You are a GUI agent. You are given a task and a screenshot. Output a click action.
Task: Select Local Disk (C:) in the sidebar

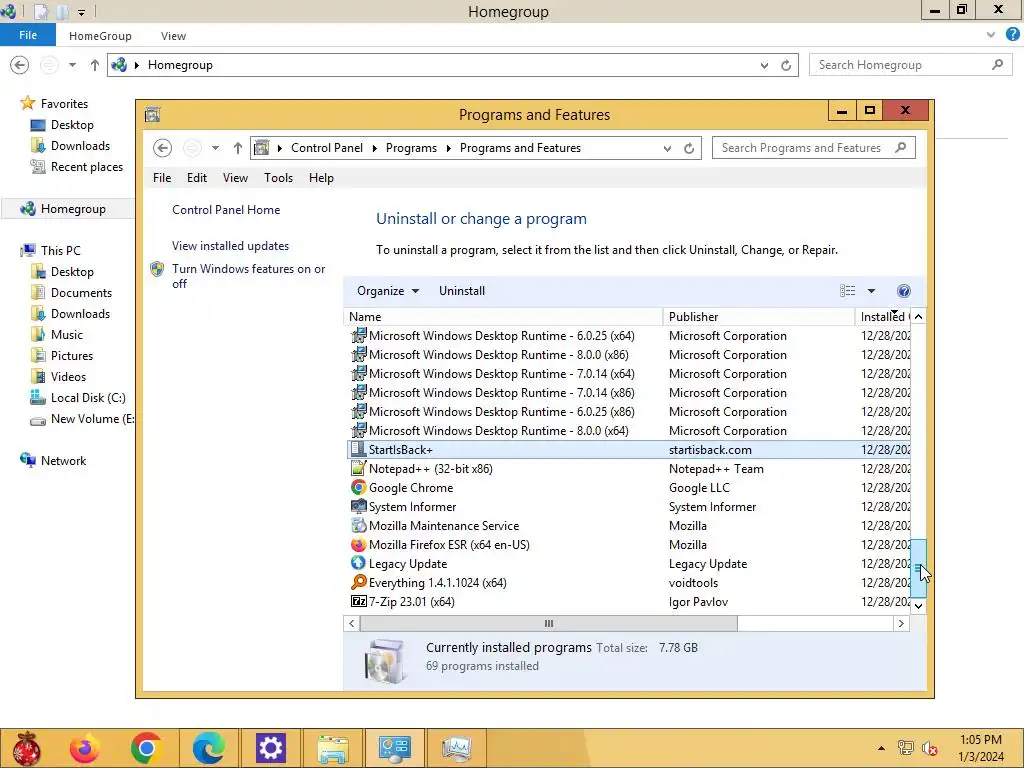(x=88, y=398)
